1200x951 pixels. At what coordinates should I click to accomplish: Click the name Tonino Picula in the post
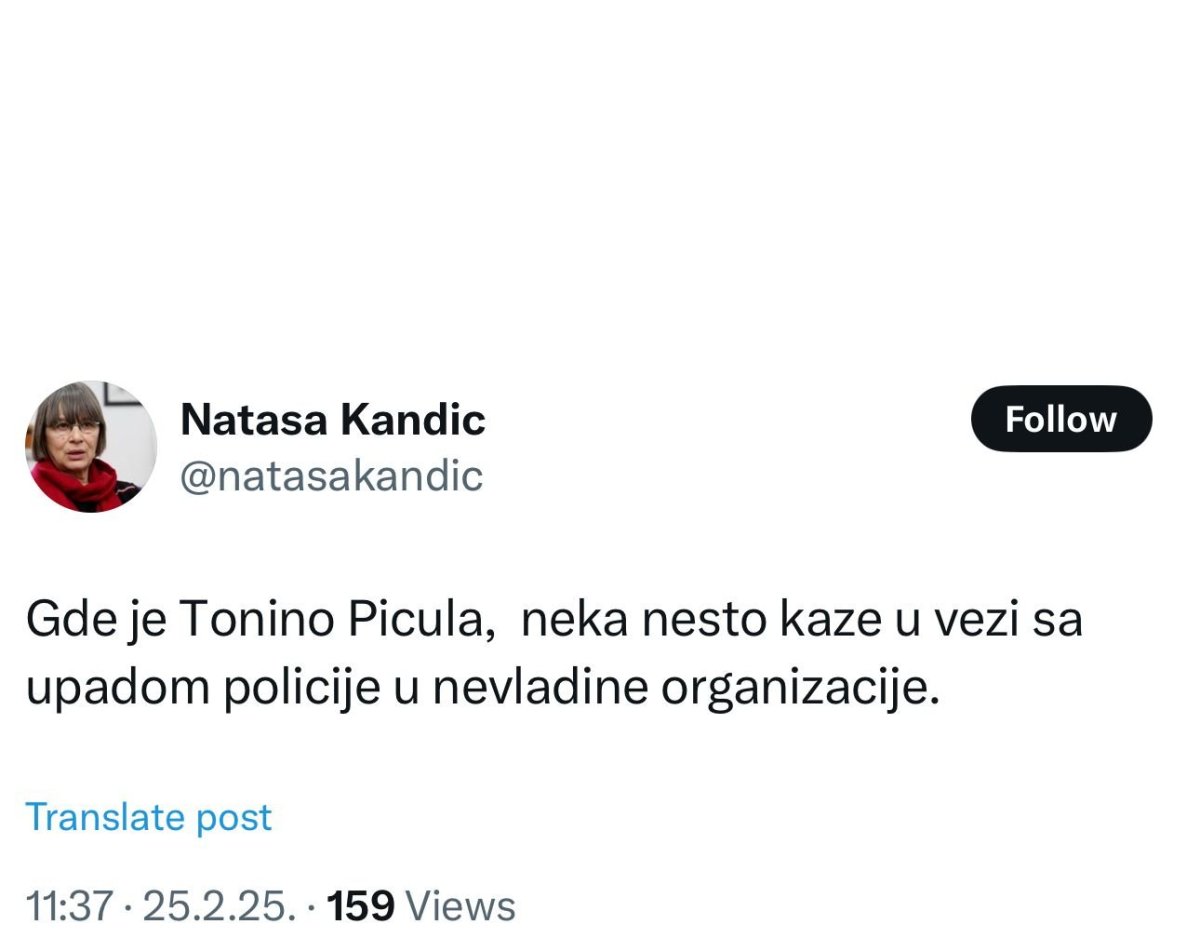click(x=339, y=622)
